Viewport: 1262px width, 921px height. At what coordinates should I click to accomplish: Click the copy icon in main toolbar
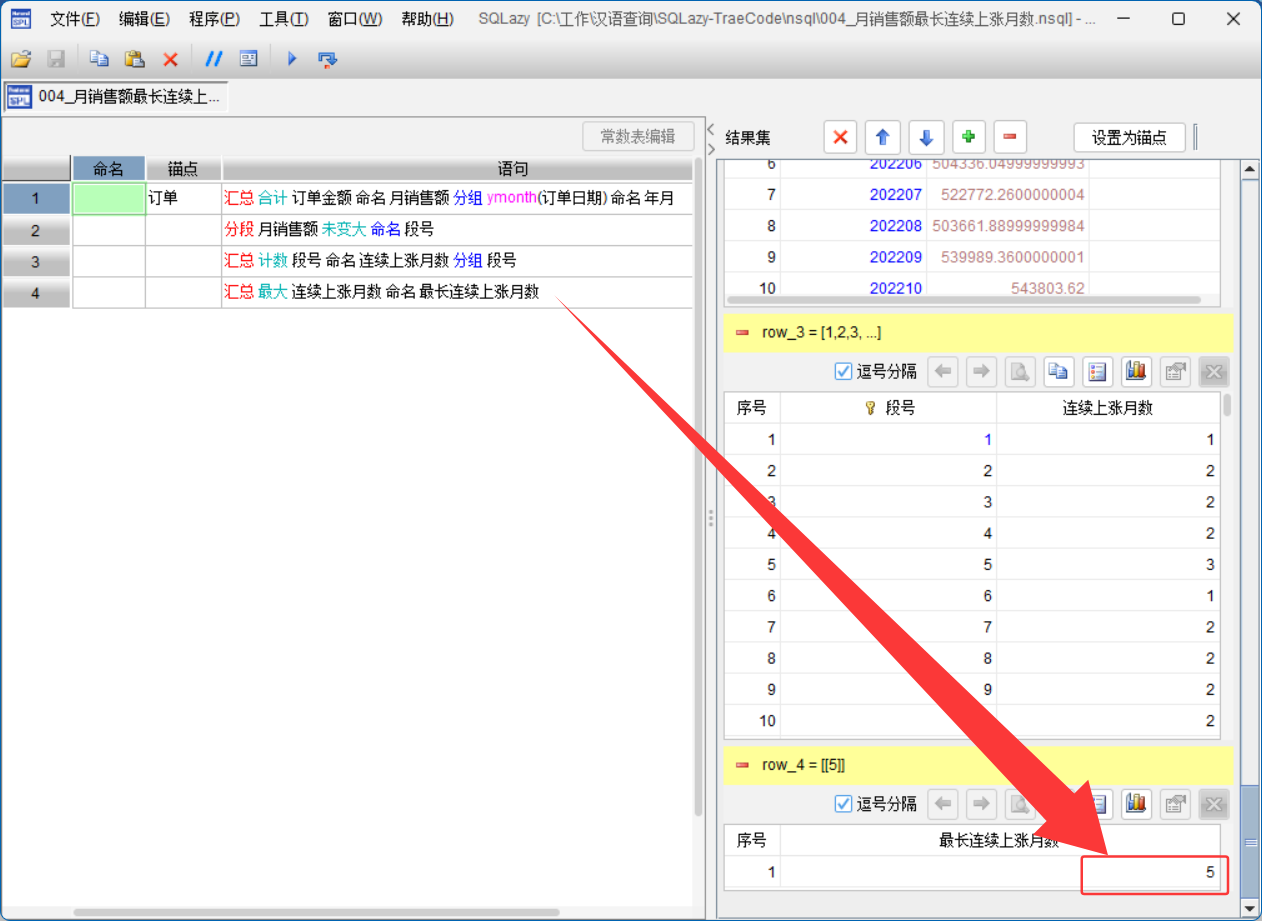[x=99, y=59]
